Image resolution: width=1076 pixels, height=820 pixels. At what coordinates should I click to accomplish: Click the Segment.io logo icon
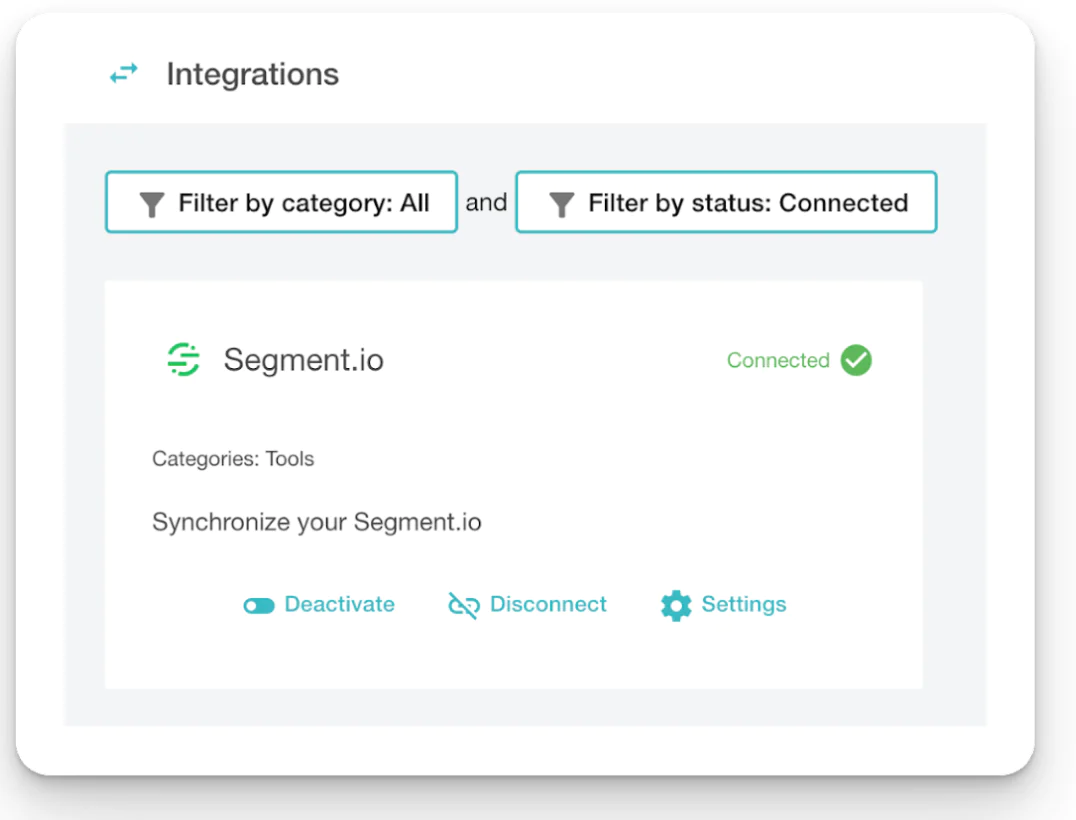(x=183, y=360)
